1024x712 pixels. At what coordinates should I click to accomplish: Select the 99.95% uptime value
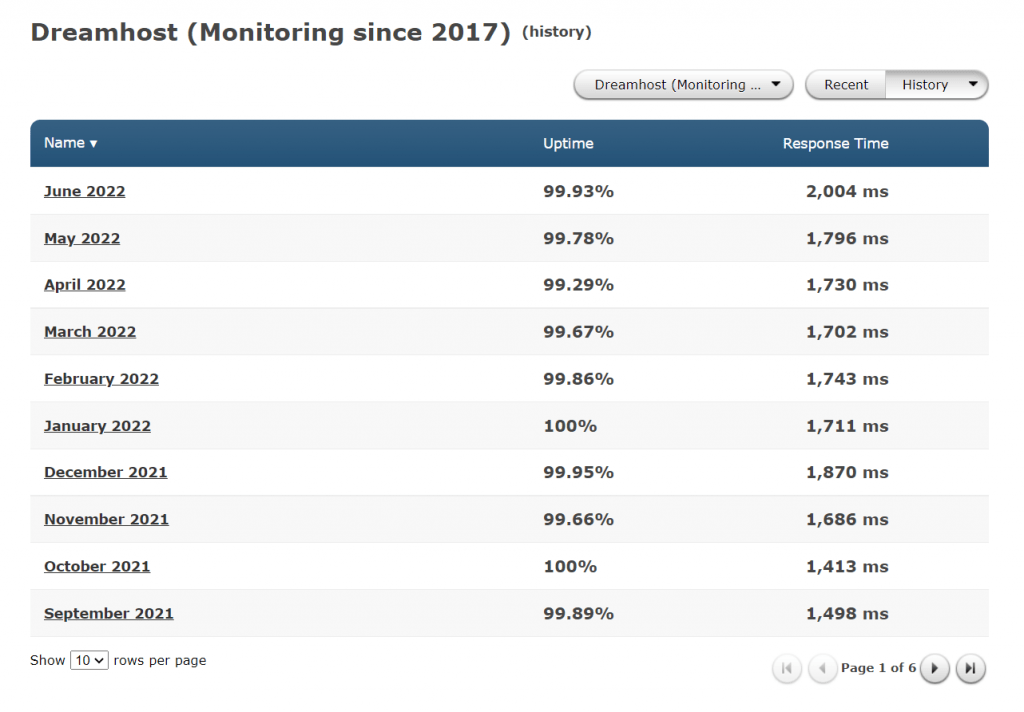pos(578,472)
